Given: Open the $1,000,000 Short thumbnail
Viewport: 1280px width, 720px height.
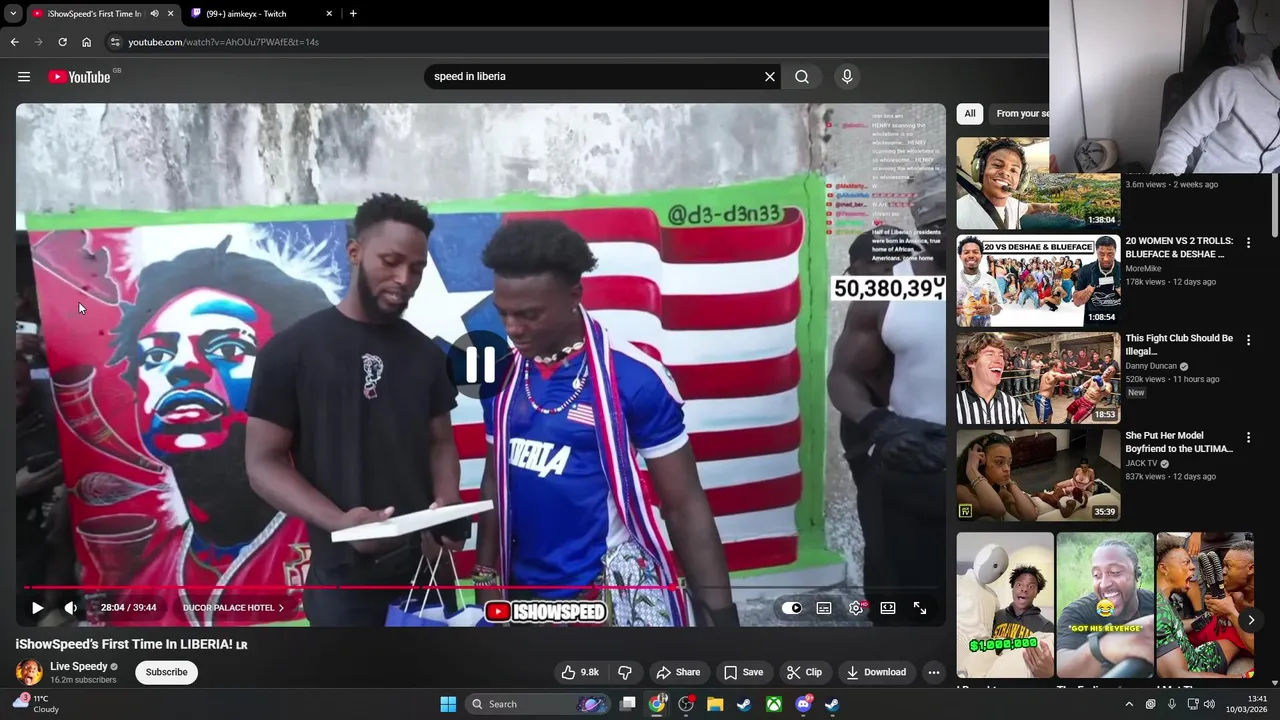Looking at the screenshot, I should (1005, 605).
